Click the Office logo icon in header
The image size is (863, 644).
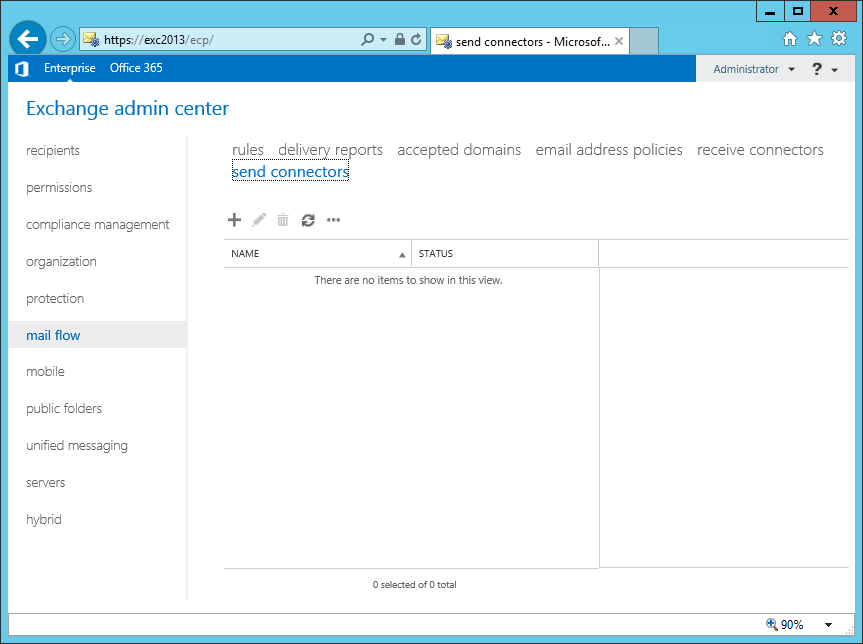coord(21,69)
